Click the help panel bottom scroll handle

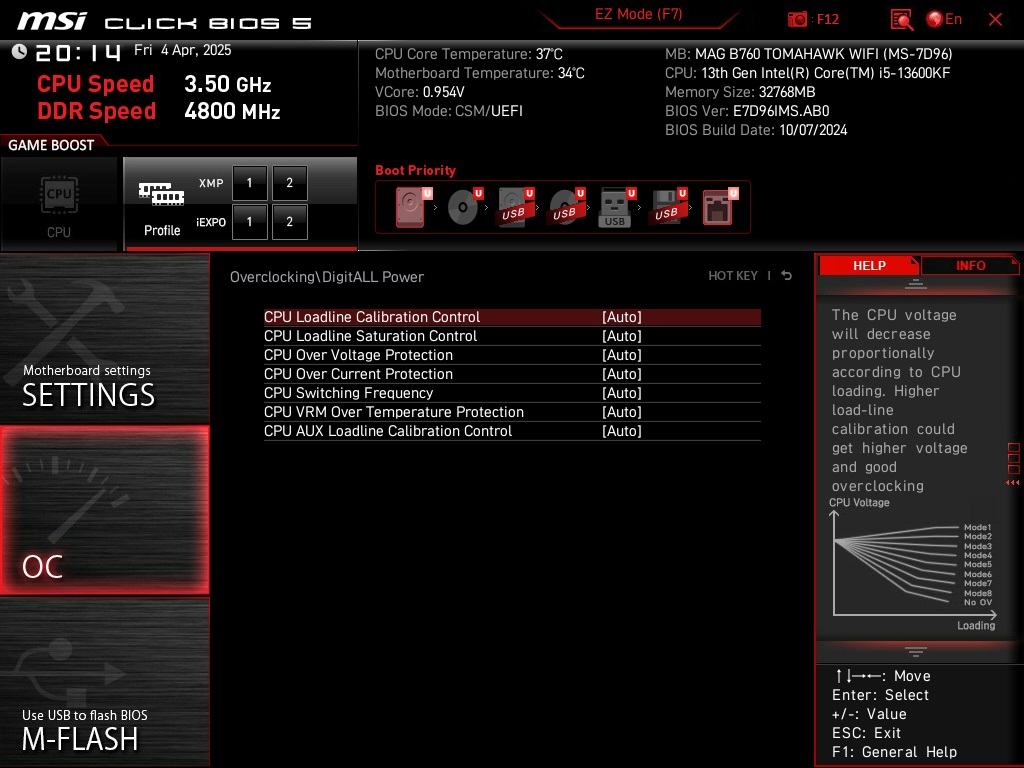click(x=916, y=651)
